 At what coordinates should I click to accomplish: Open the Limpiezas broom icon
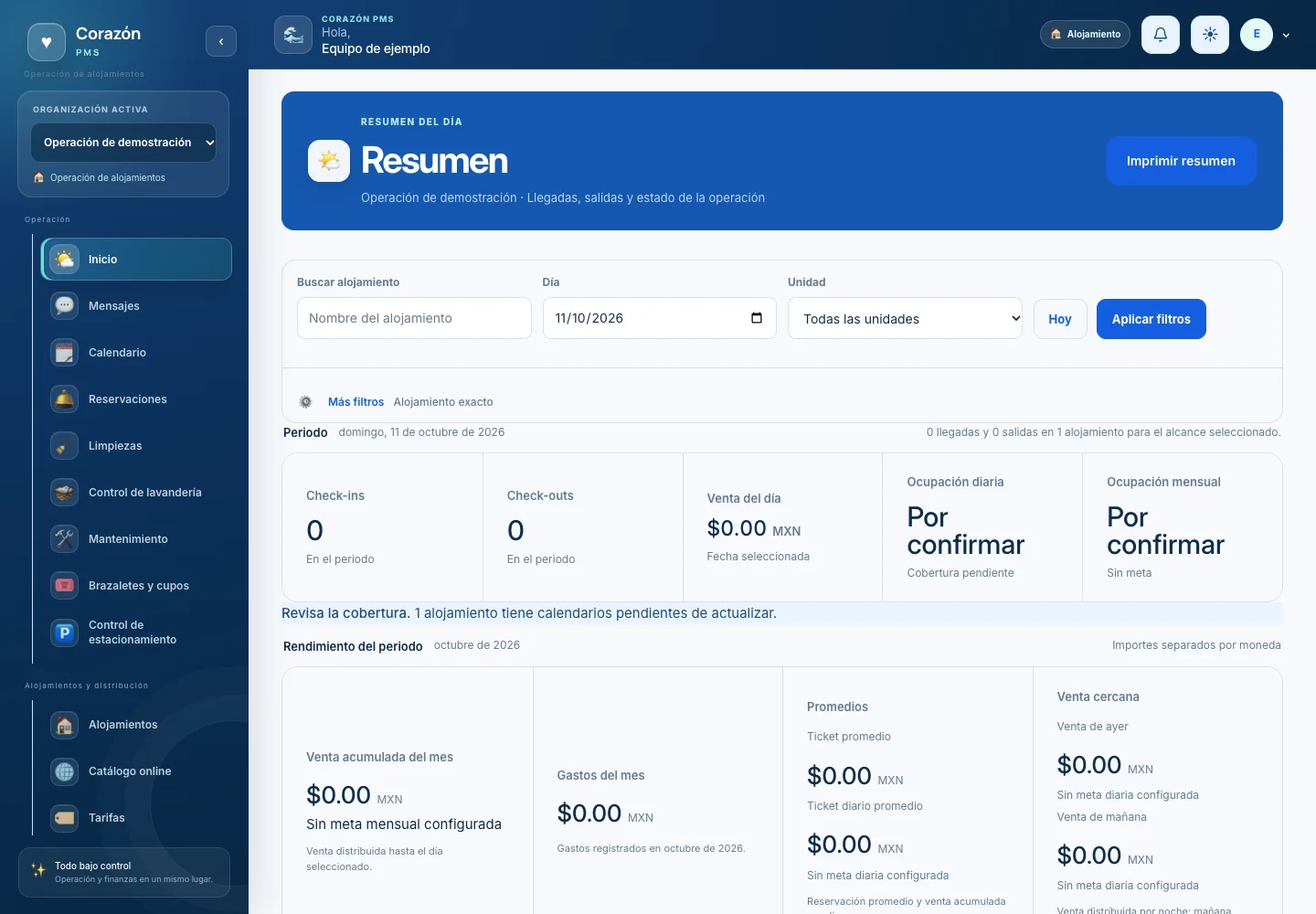(65, 446)
